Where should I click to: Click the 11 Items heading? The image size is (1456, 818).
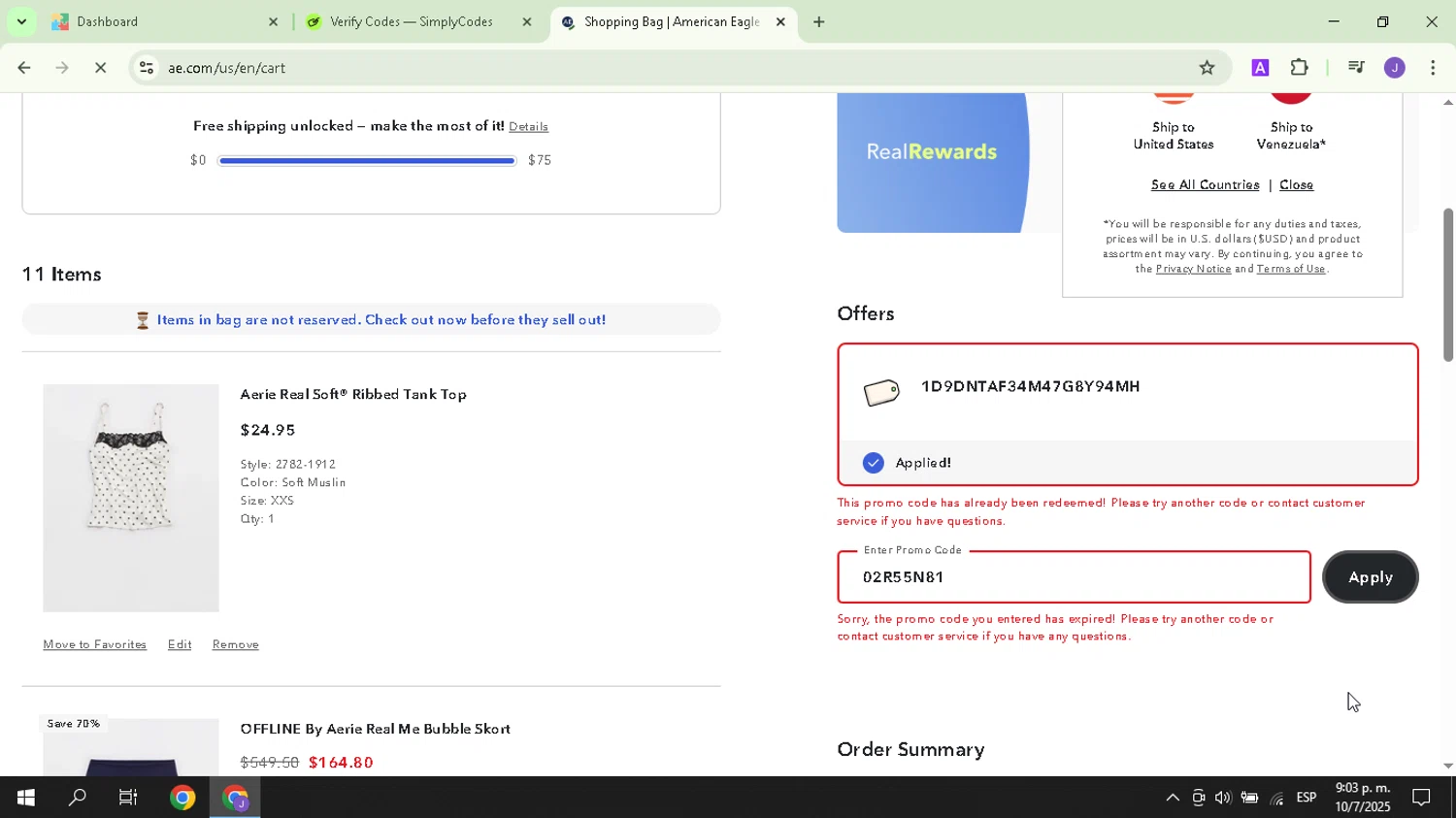[x=62, y=275]
